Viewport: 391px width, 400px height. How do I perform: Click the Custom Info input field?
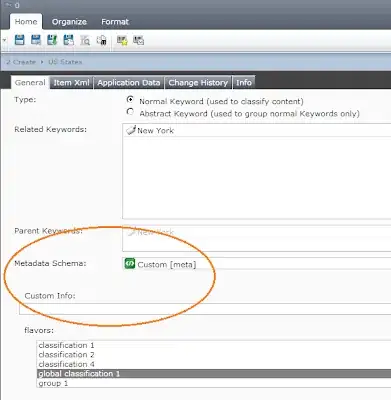[x=205, y=309]
